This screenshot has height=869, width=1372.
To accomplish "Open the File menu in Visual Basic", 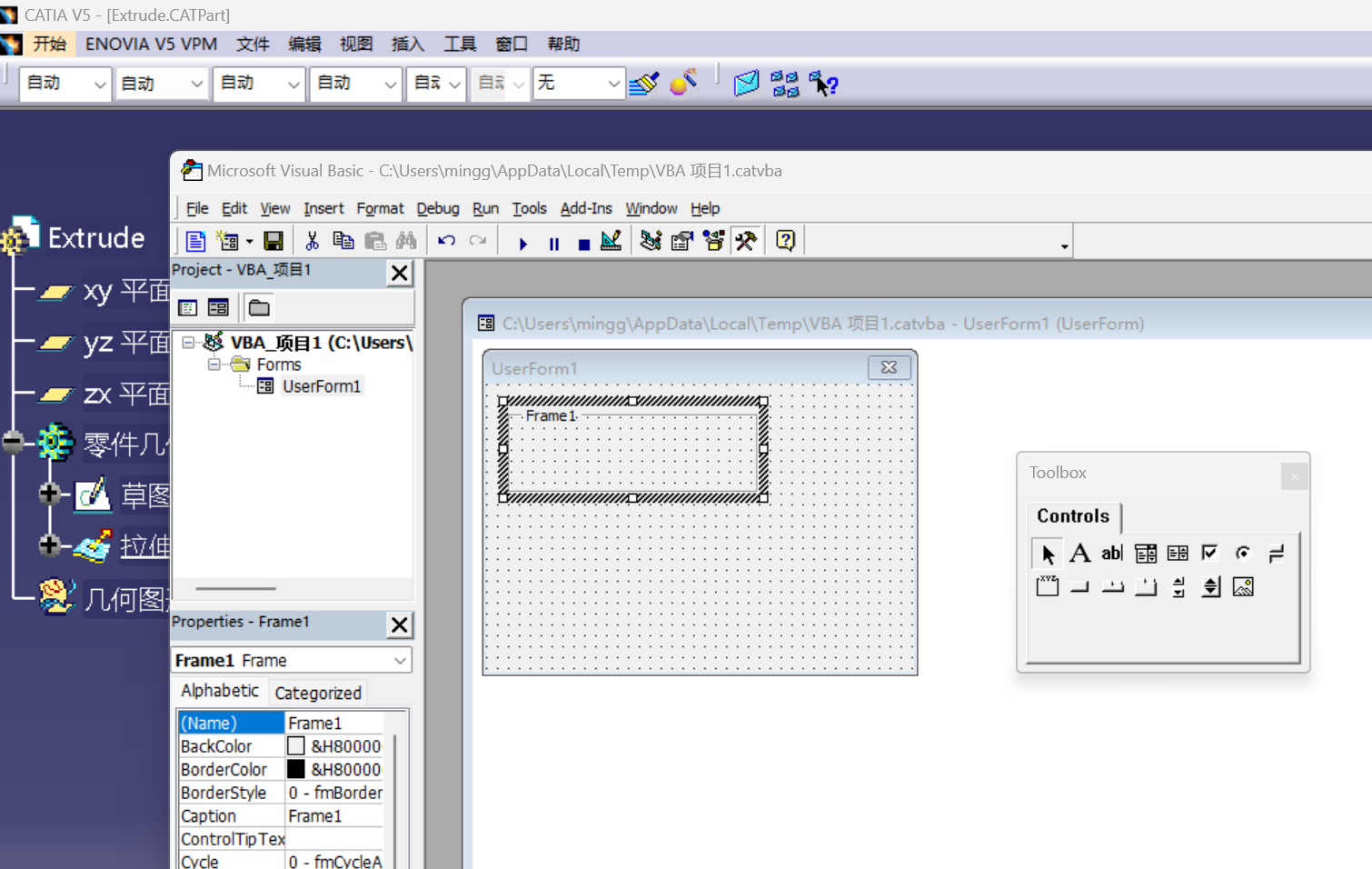I will (x=197, y=208).
